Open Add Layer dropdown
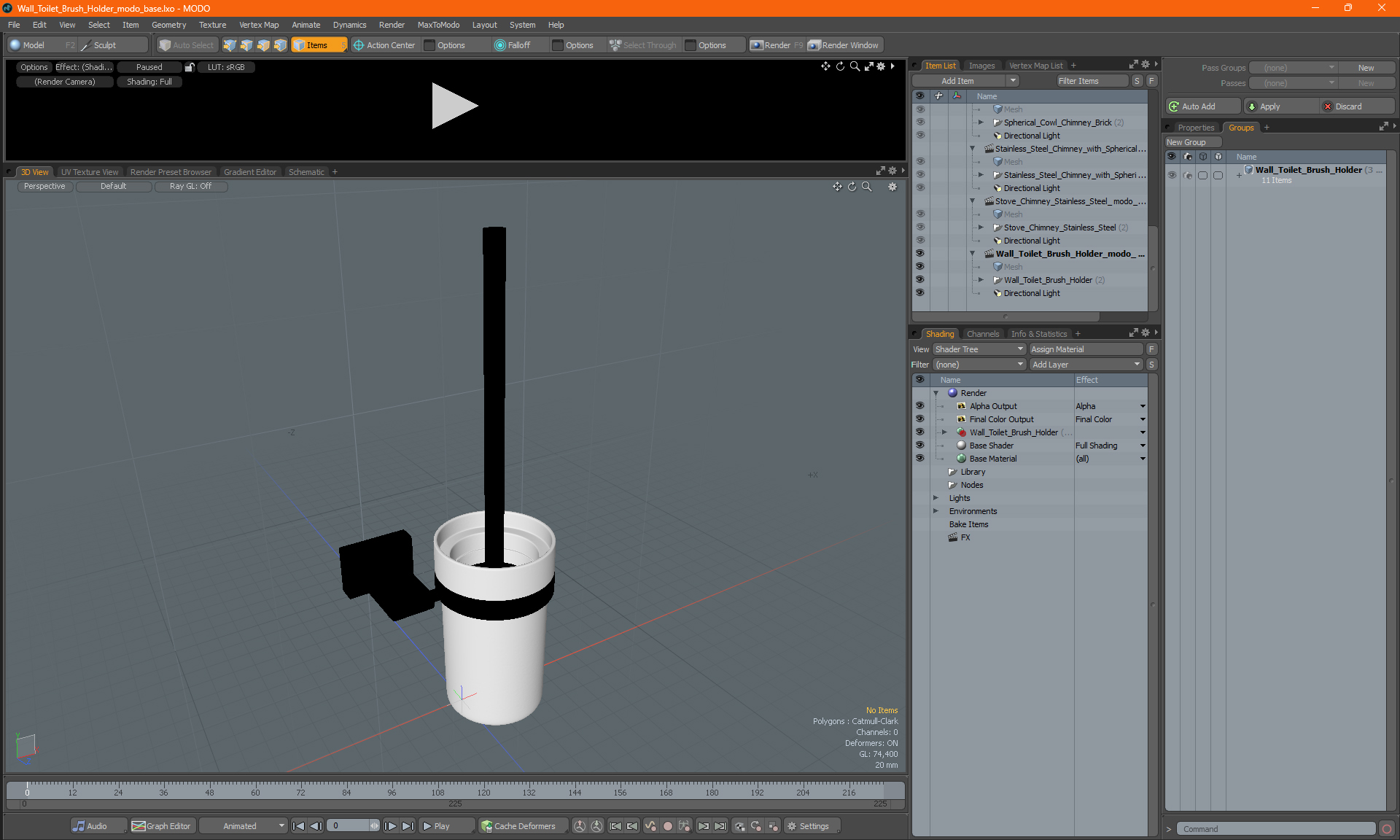 (x=1086, y=365)
